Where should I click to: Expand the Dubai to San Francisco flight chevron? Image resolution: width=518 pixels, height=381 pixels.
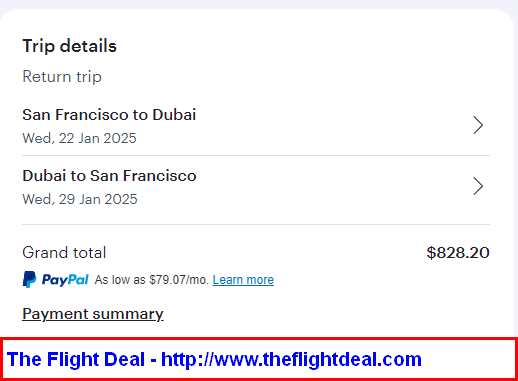click(x=478, y=186)
